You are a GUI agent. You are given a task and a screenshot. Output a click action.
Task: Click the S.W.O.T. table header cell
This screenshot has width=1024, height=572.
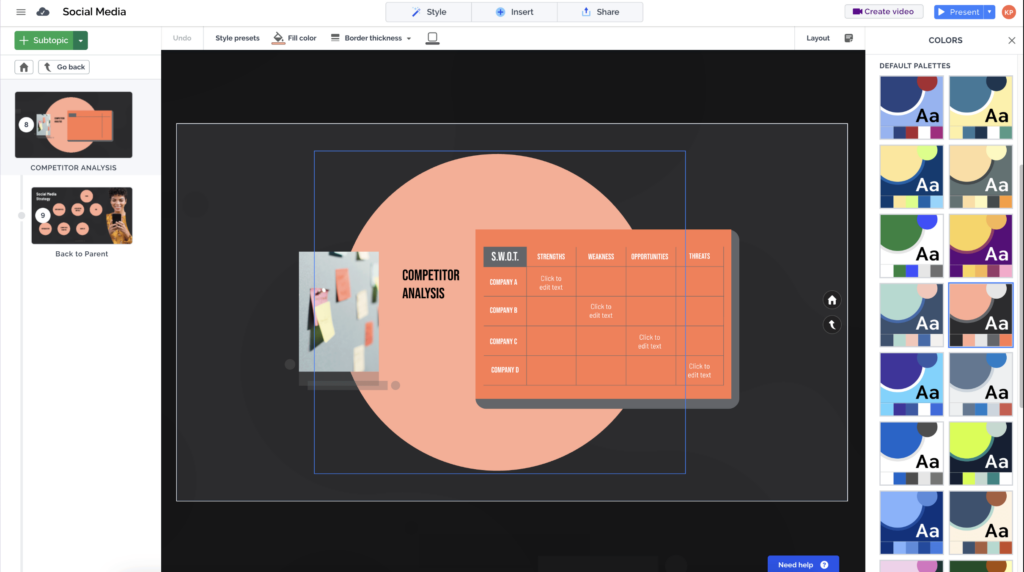(x=505, y=257)
